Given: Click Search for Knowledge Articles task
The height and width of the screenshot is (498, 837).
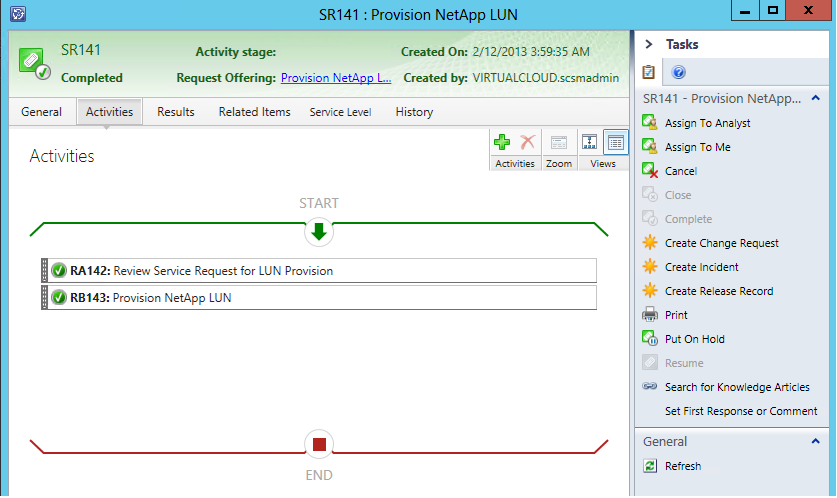Looking at the screenshot, I should point(737,387).
